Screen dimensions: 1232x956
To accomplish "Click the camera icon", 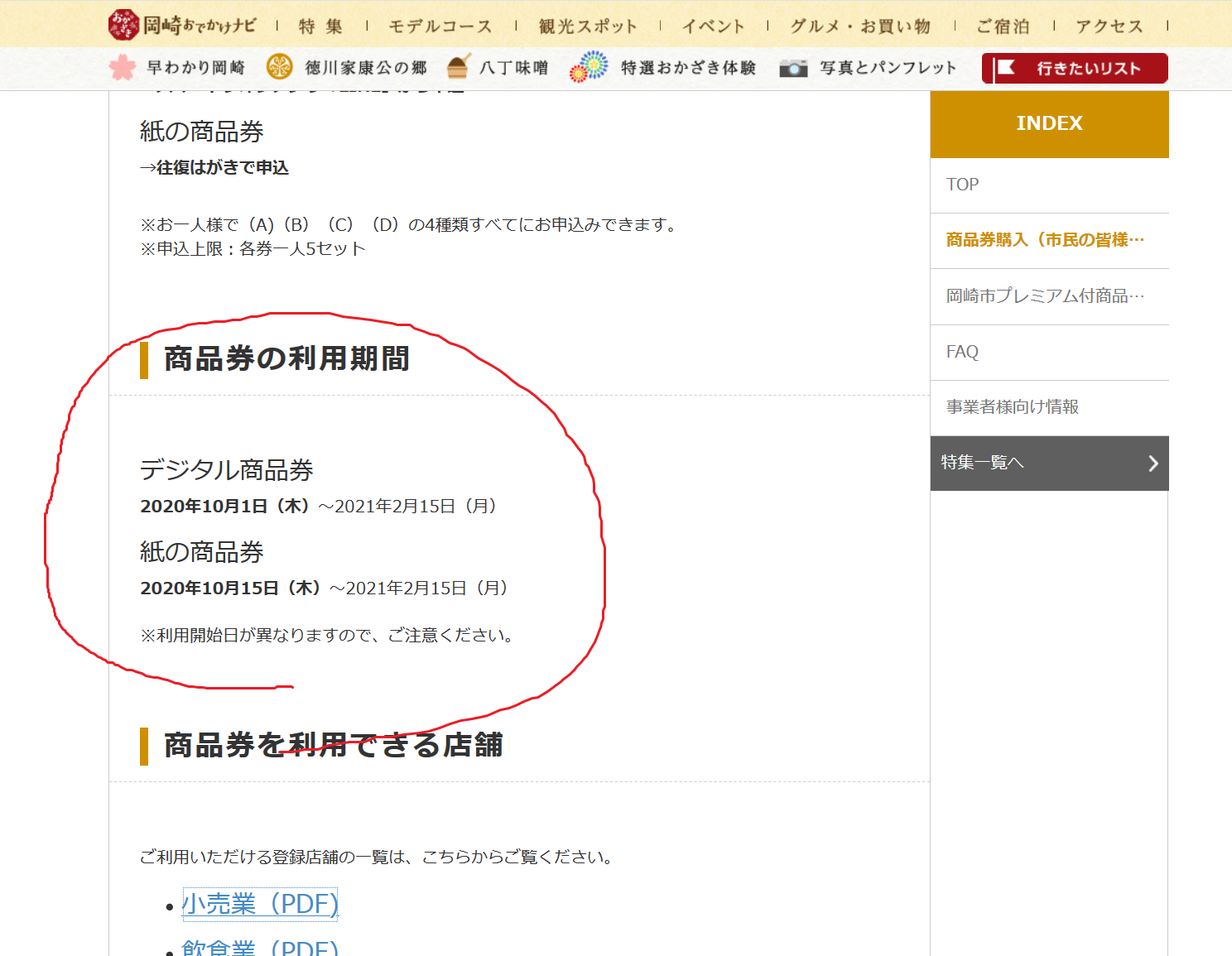I will [793, 69].
